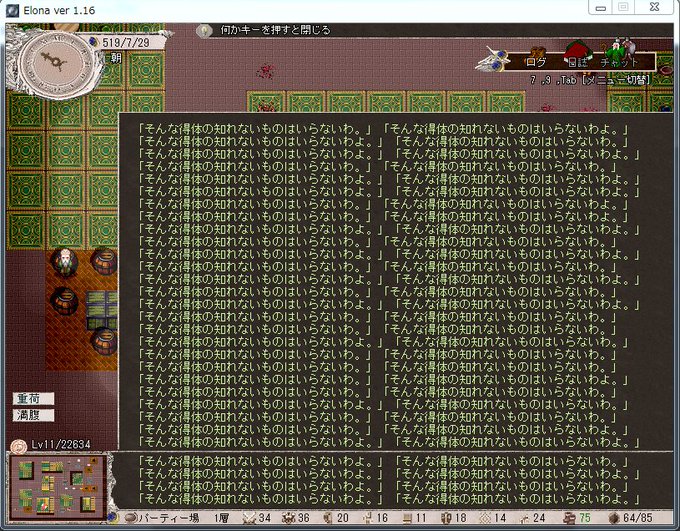This screenshot has height=531, width=680.
Task: Switch to the ログ tab
Action: point(536,62)
